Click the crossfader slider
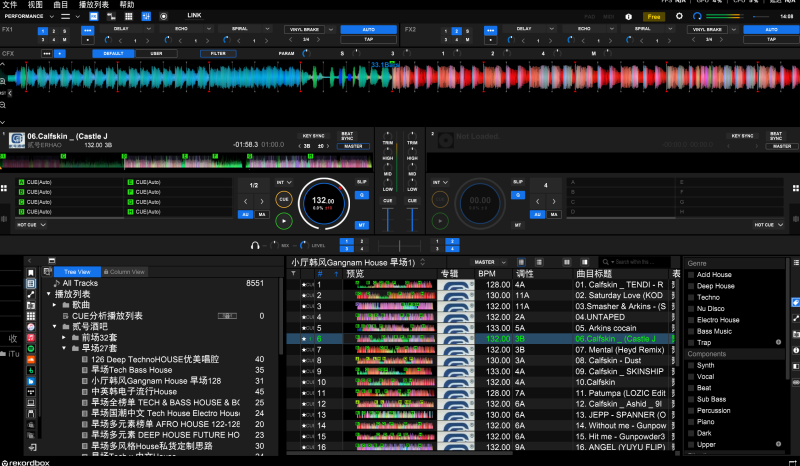The height and width of the screenshot is (466, 800). click(399, 245)
